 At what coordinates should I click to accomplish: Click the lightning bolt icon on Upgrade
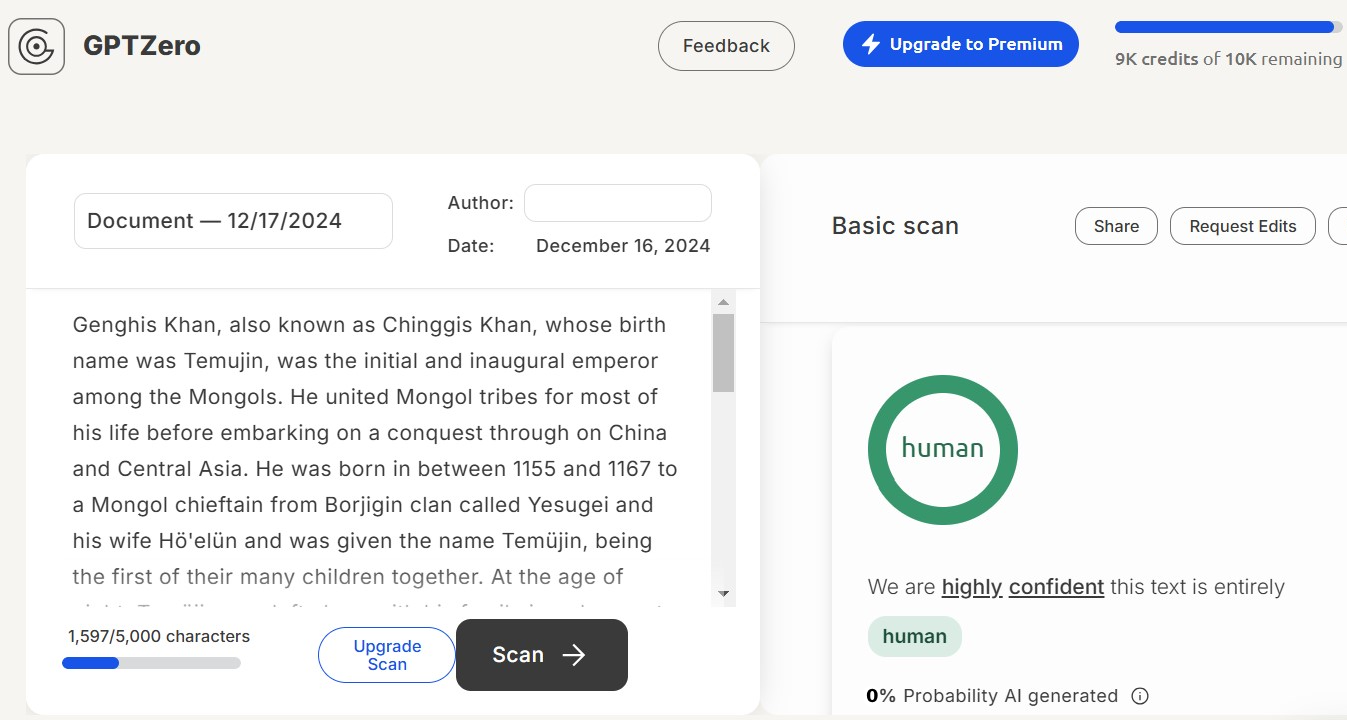click(871, 44)
